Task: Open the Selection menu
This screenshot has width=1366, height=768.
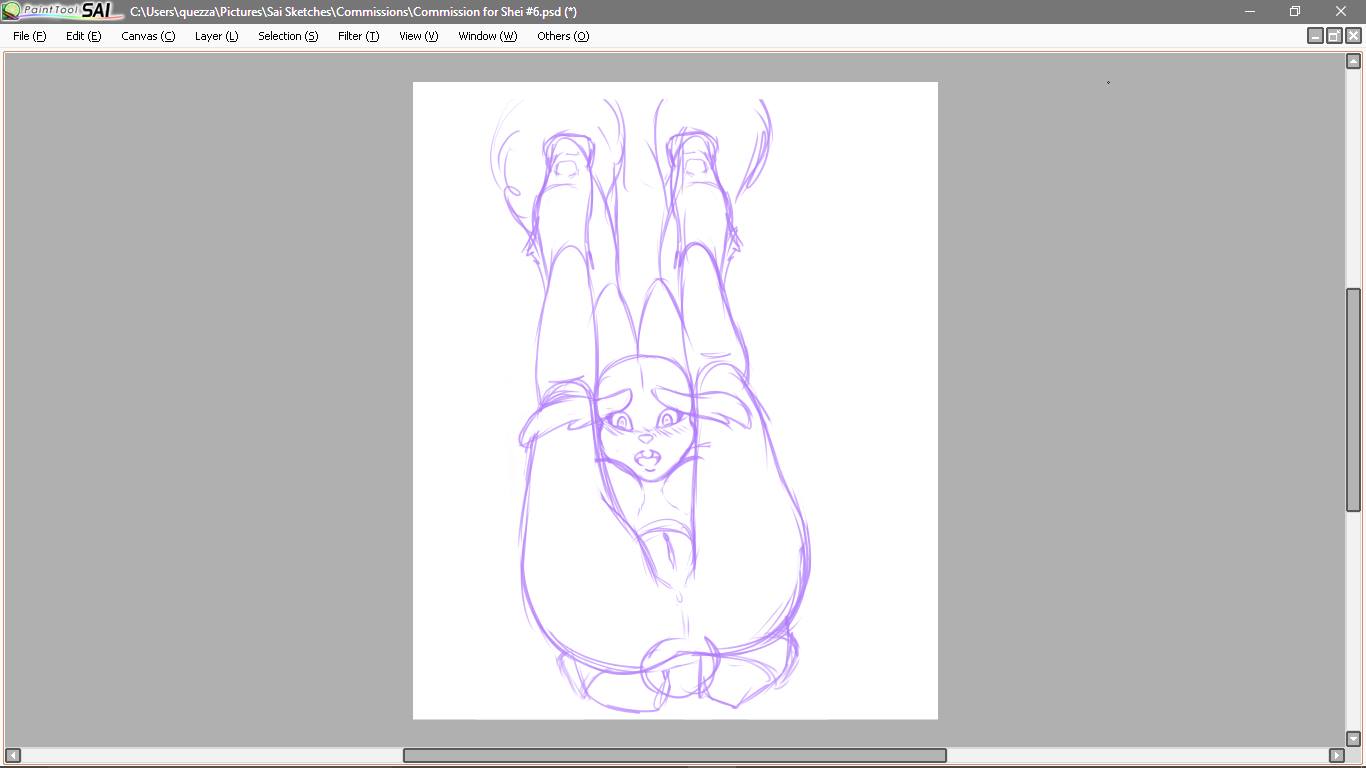Action: (288, 36)
